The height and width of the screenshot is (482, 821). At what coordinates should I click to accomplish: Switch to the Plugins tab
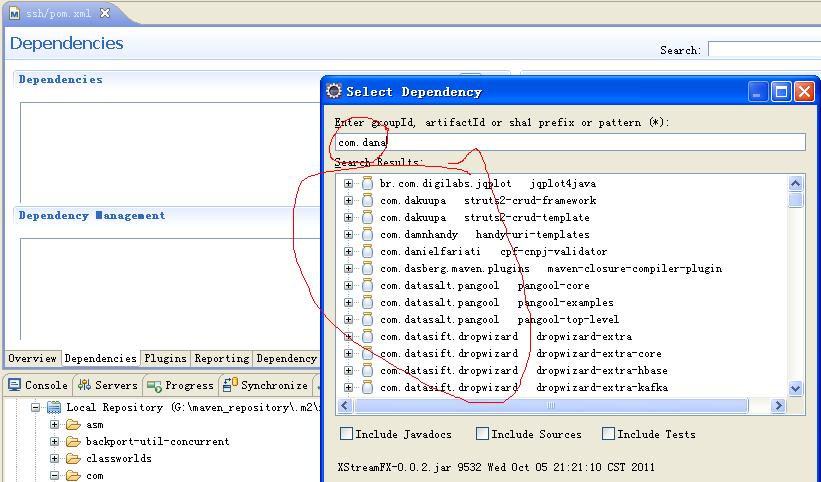[x=165, y=359]
